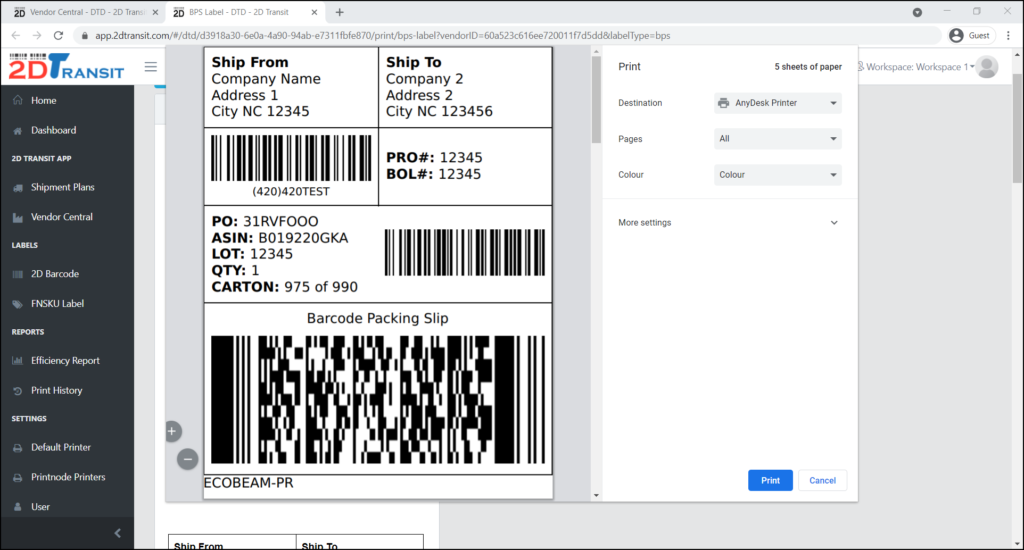The image size is (1024, 550).
Task: Zoom out with the minus button
Action: click(187, 459)
